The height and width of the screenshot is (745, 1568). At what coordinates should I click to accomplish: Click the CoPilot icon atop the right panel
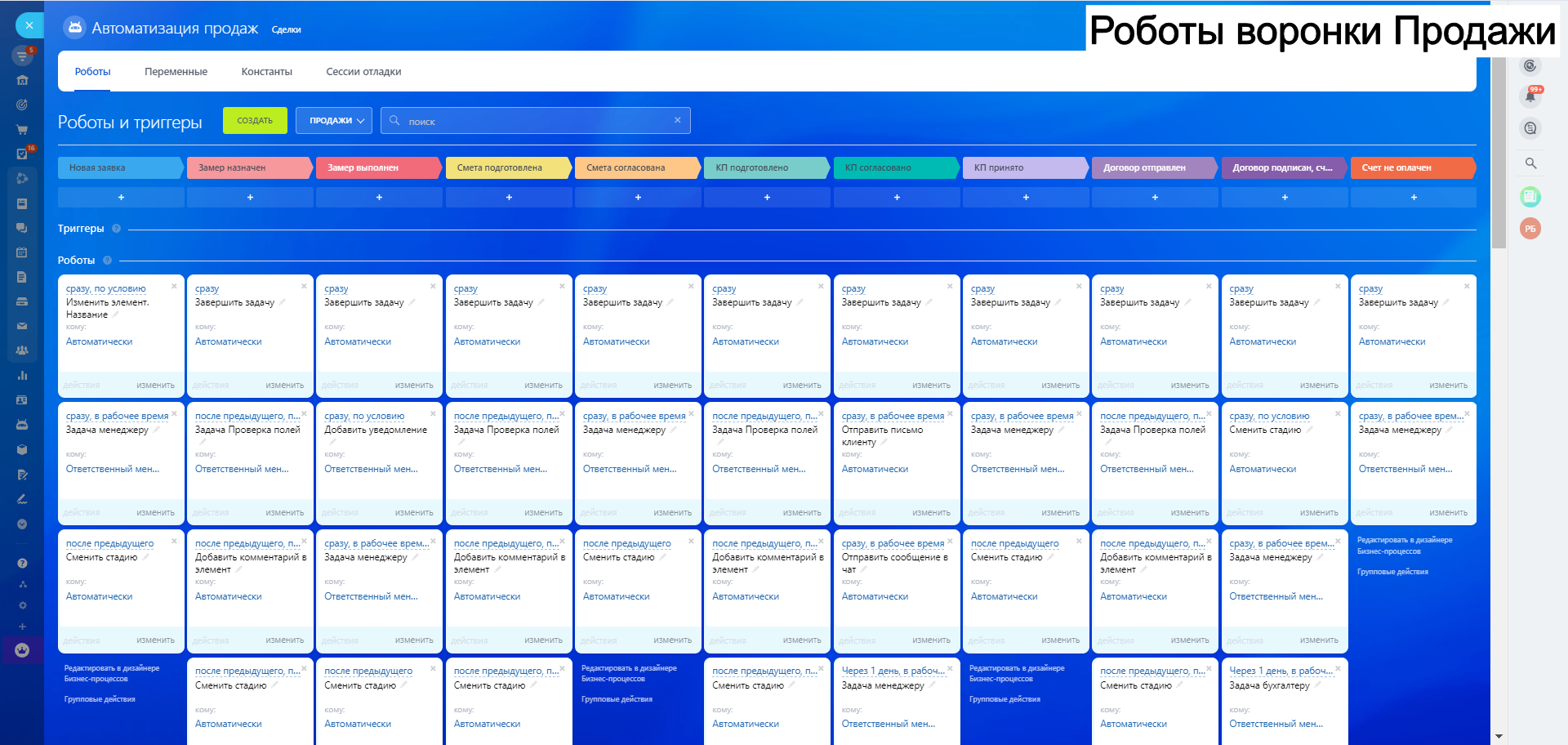pos(1530,65)
